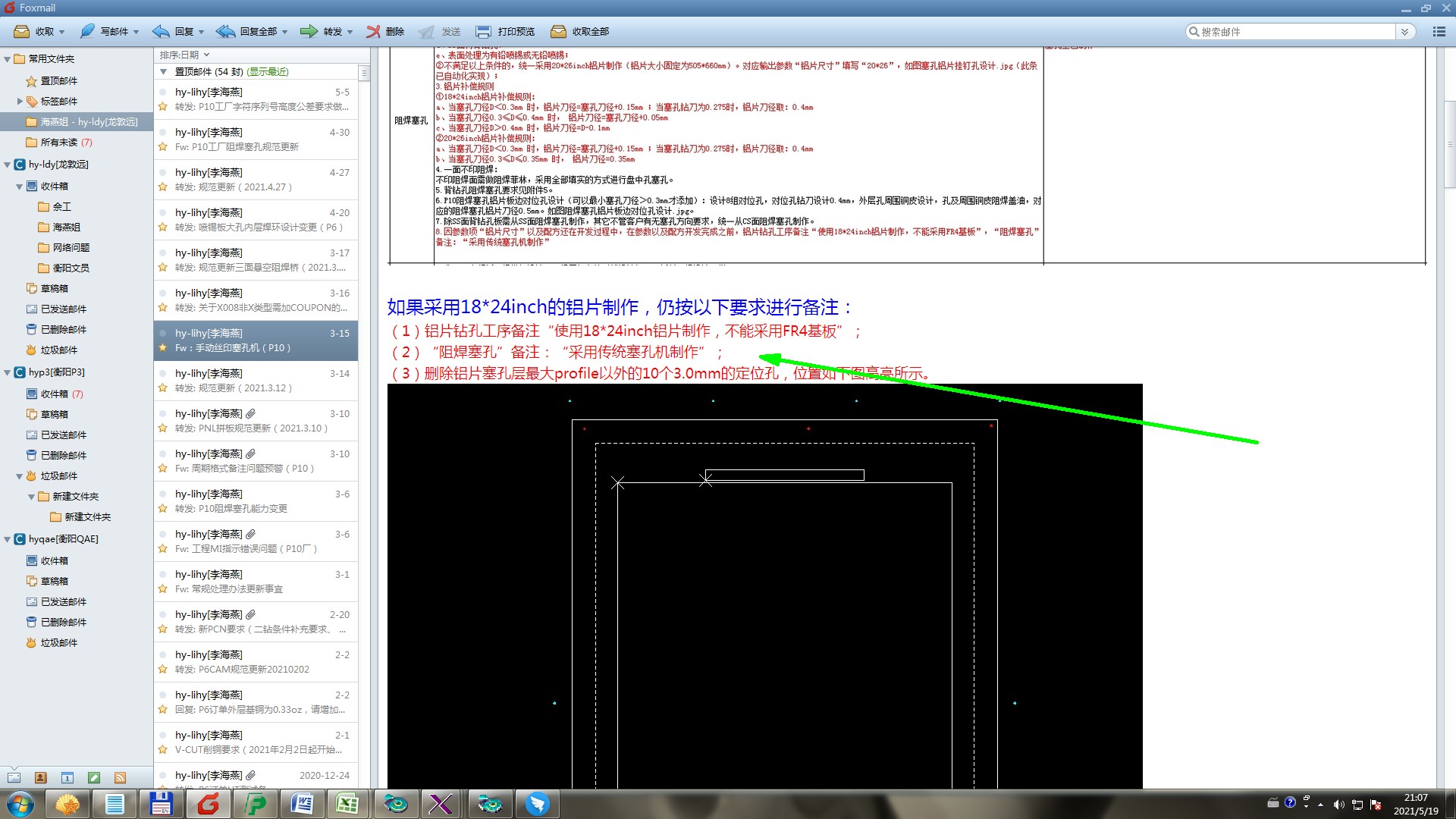
Task: Open the calendar icon in bottom bar
Action: pyautogui.click(x=67, y=777)
